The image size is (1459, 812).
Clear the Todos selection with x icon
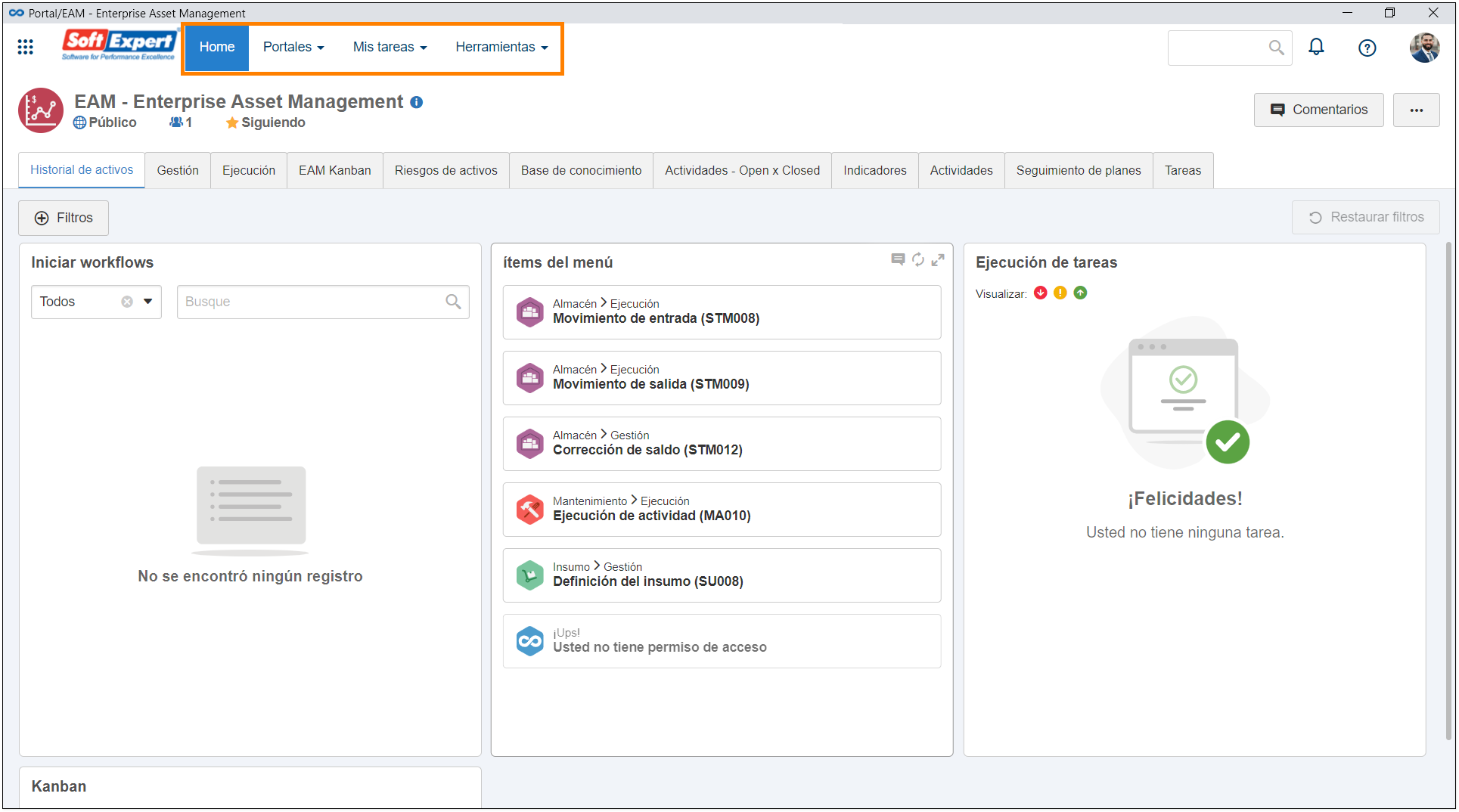click(x=127, y=302)
